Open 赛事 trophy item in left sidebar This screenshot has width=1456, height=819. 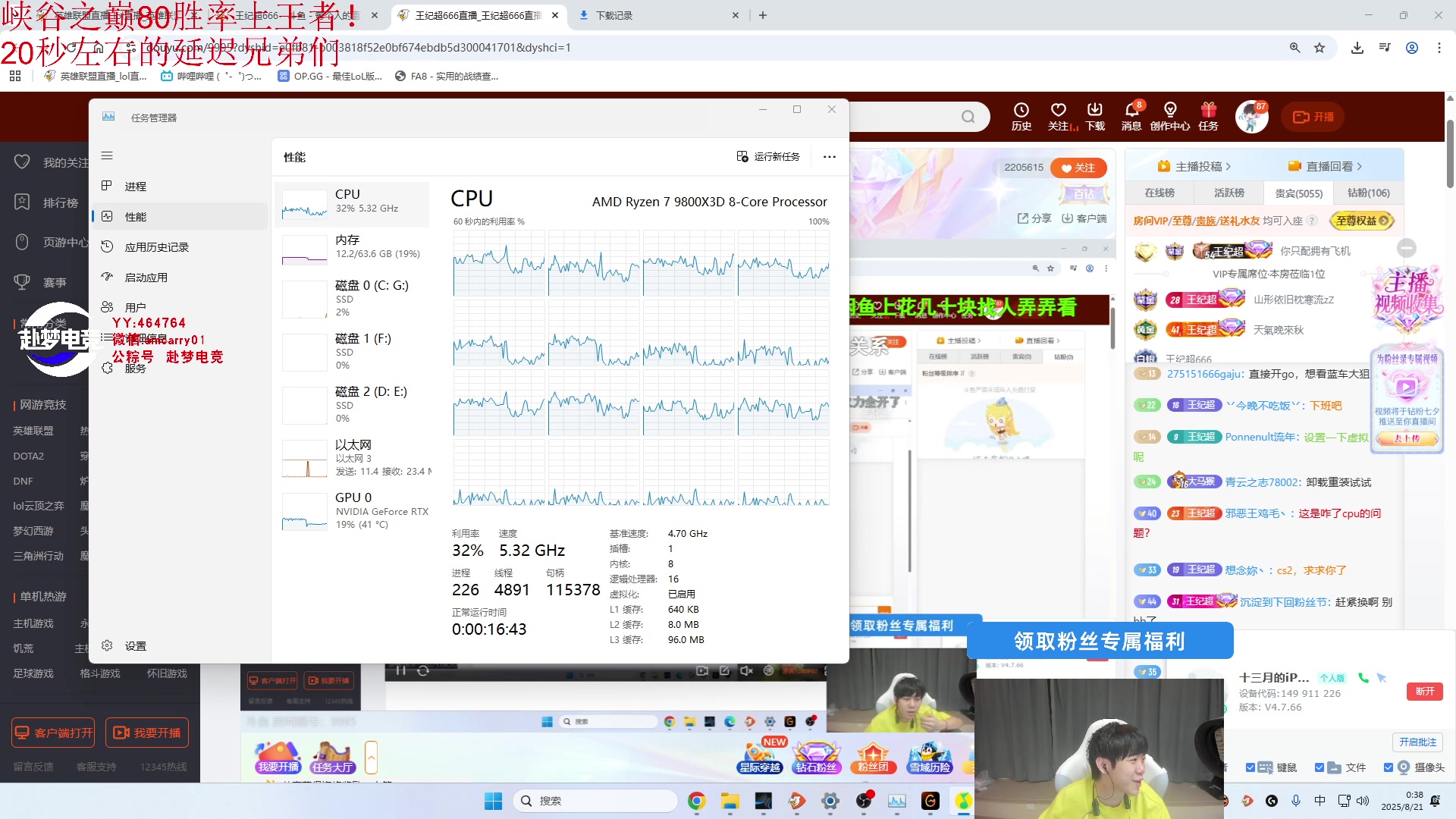point(42,282)
